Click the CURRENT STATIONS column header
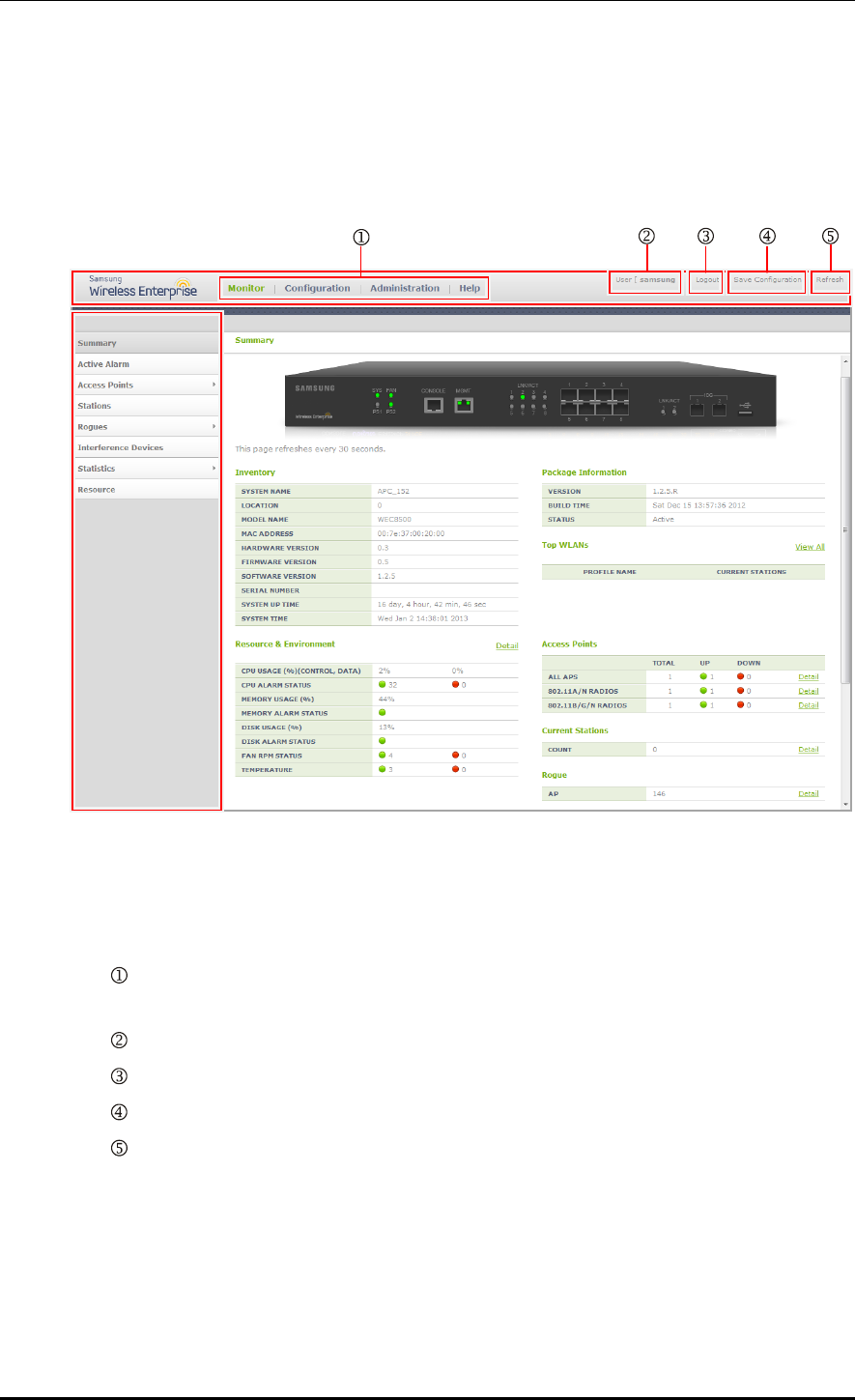Screen dimensions: 855x1400 click(x=751, y=572)
